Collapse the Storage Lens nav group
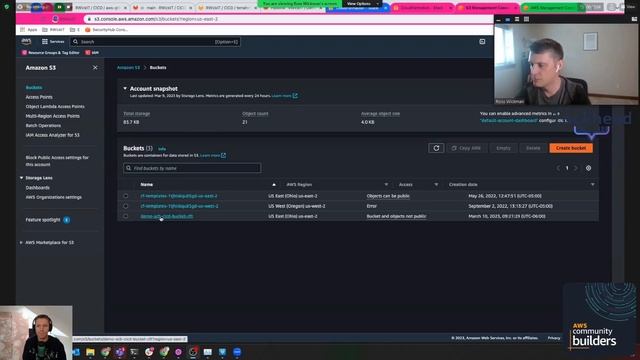Viewport: 640px width, 360px height. (x=21, y=178)
